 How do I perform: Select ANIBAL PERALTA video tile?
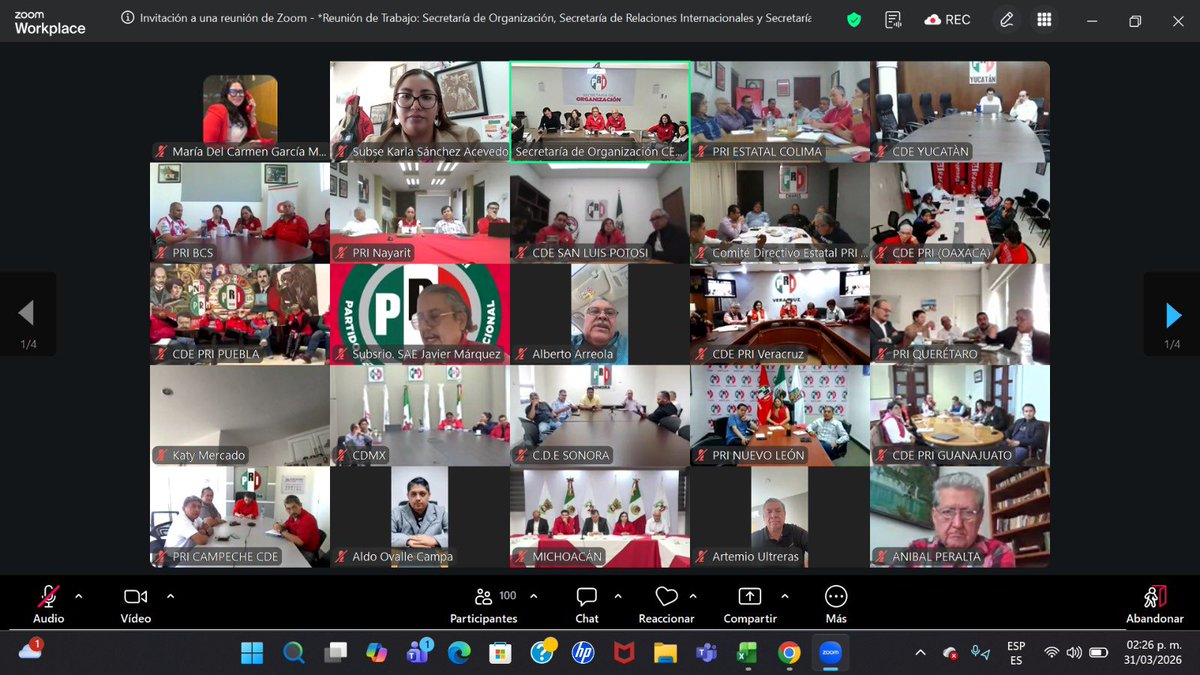point(960,517)
